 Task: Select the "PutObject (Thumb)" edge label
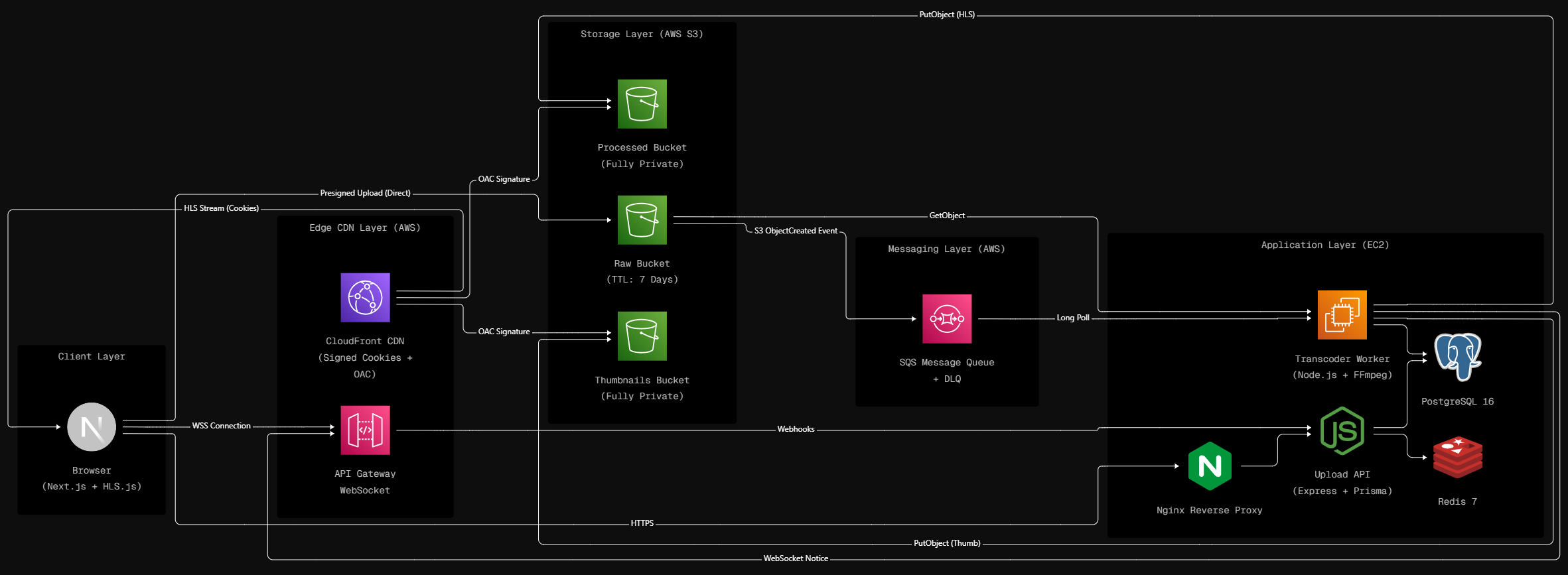point(947,543)
